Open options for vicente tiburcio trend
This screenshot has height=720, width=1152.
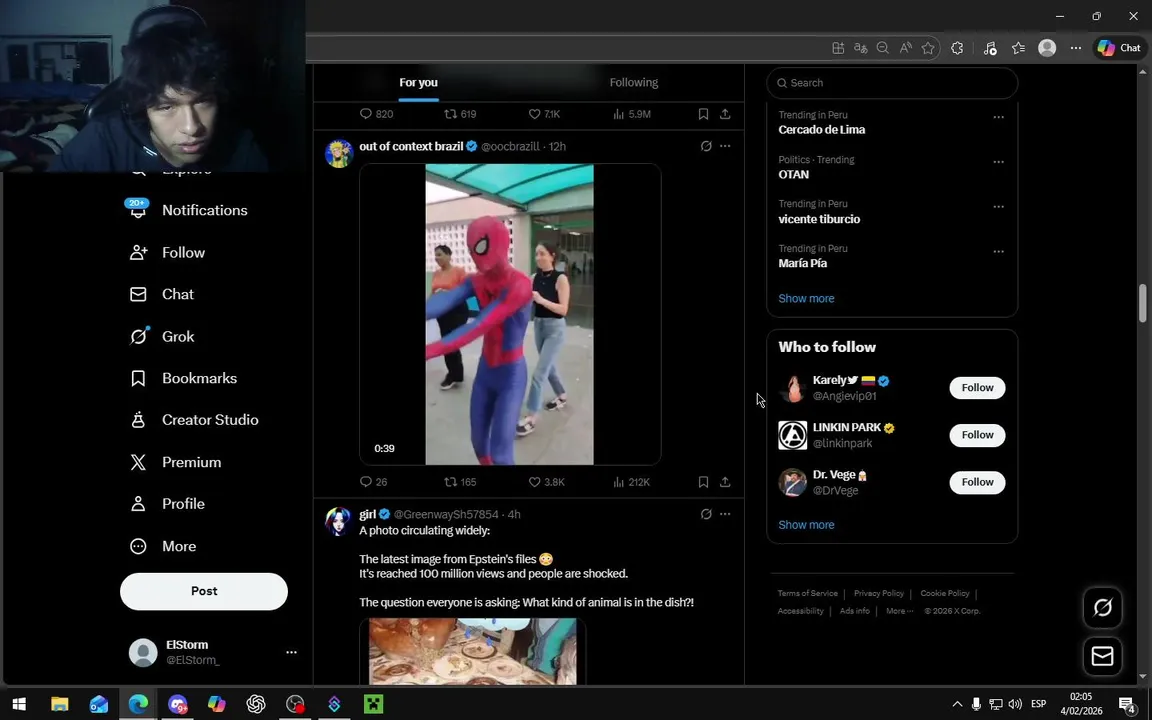coord(998,206)
